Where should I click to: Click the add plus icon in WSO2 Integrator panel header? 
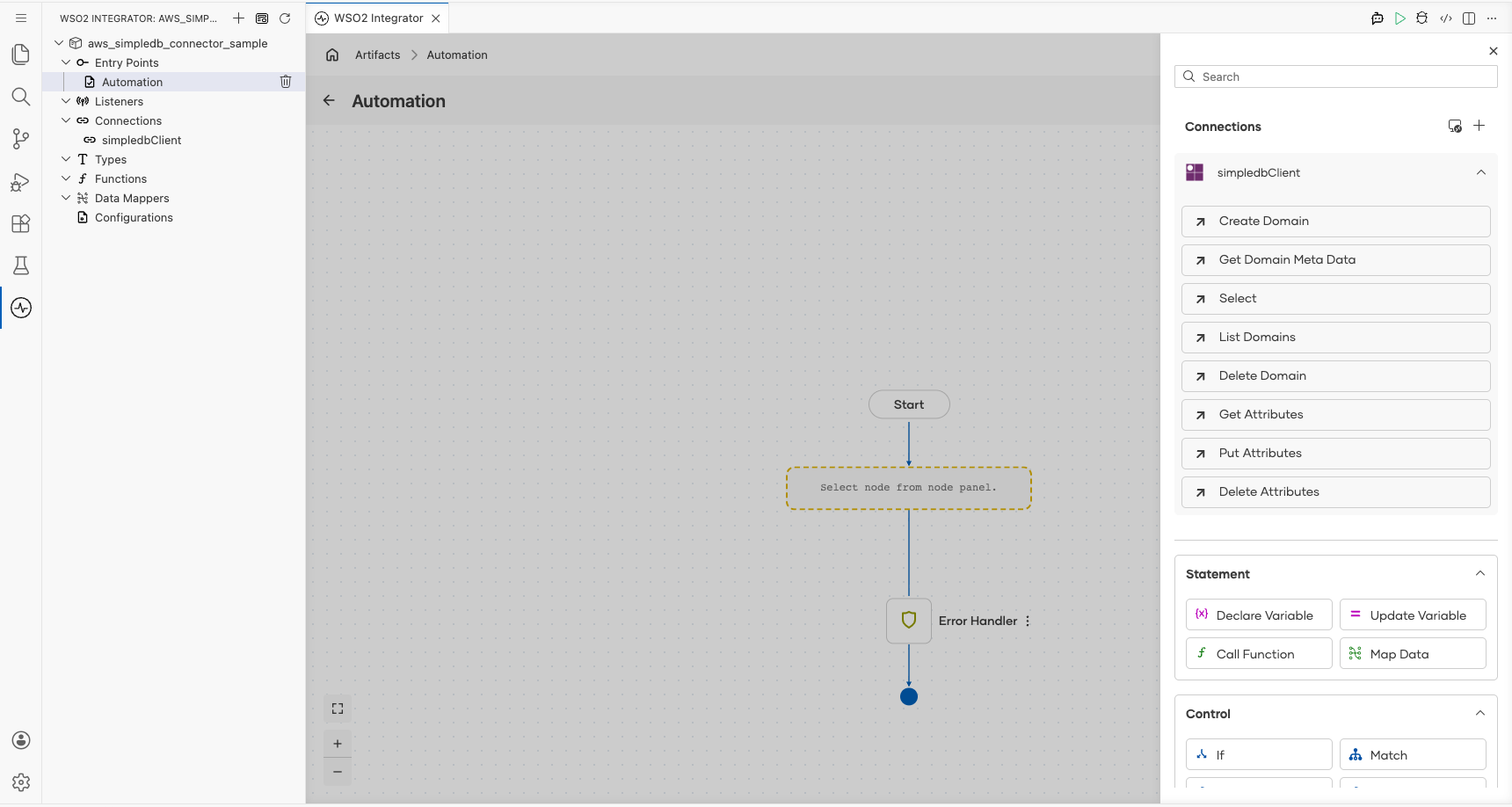click(238, 18)
